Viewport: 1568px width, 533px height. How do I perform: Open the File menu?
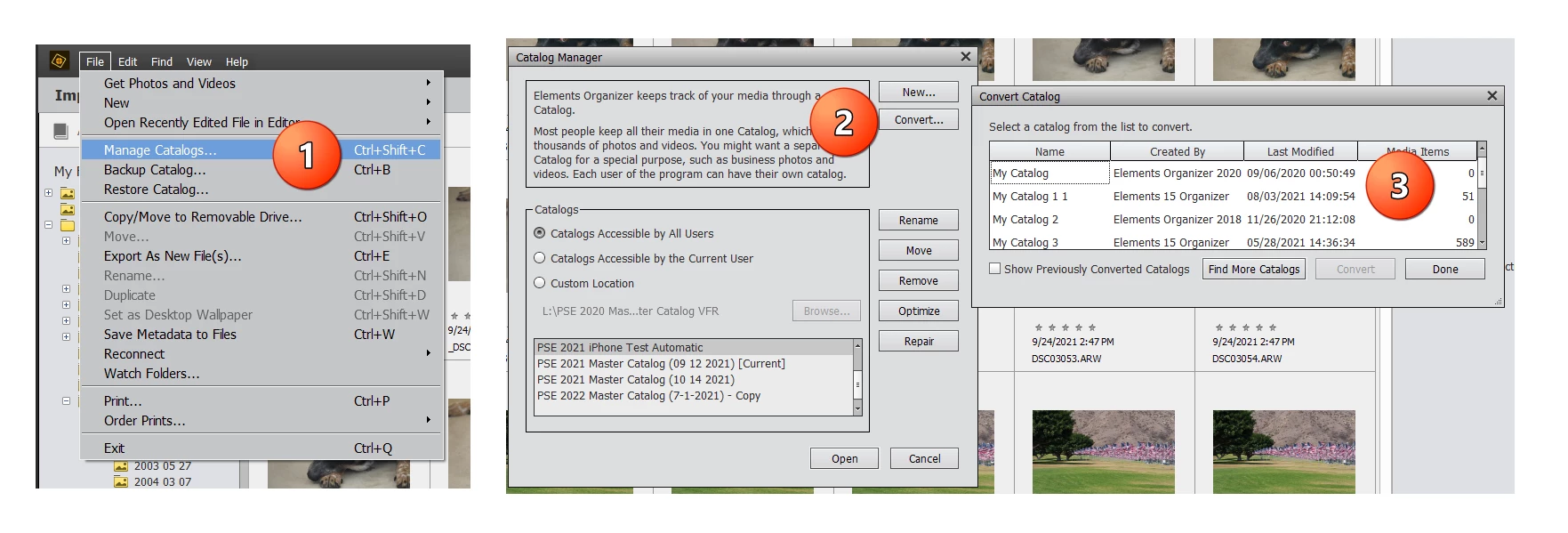coord(95,61)
